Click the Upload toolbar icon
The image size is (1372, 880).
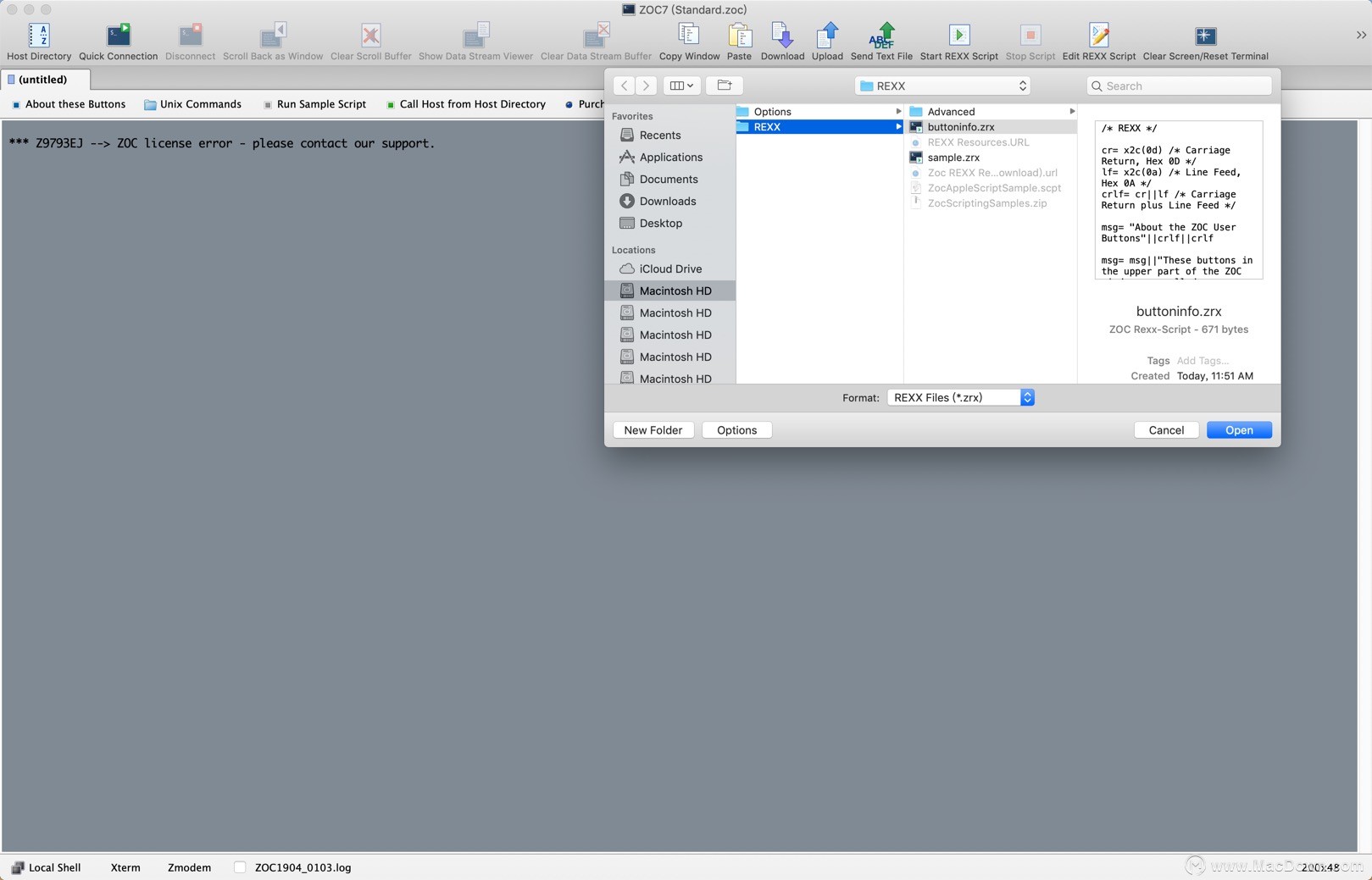pyautogui.click(x=827, y=35)
